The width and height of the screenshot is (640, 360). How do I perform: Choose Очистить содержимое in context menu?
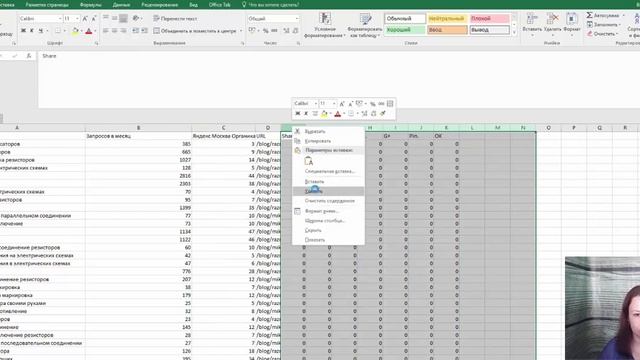click(329, 201)
